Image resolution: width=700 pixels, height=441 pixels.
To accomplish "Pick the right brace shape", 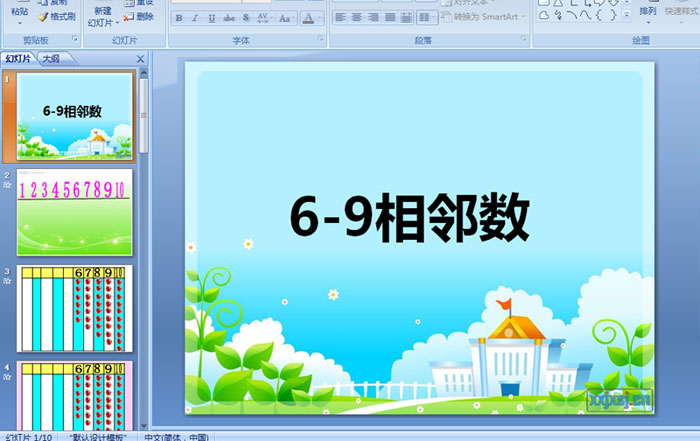I will pos(613,15).
